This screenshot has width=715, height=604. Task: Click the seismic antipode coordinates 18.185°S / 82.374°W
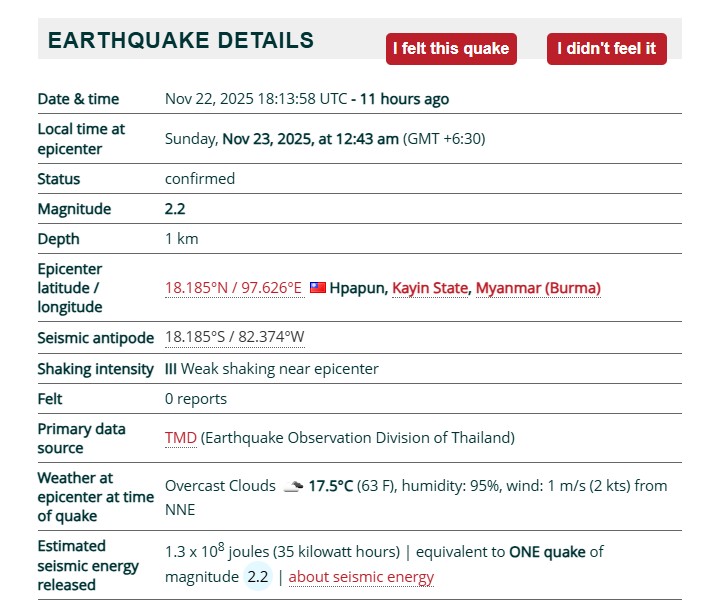coord(234,337)
